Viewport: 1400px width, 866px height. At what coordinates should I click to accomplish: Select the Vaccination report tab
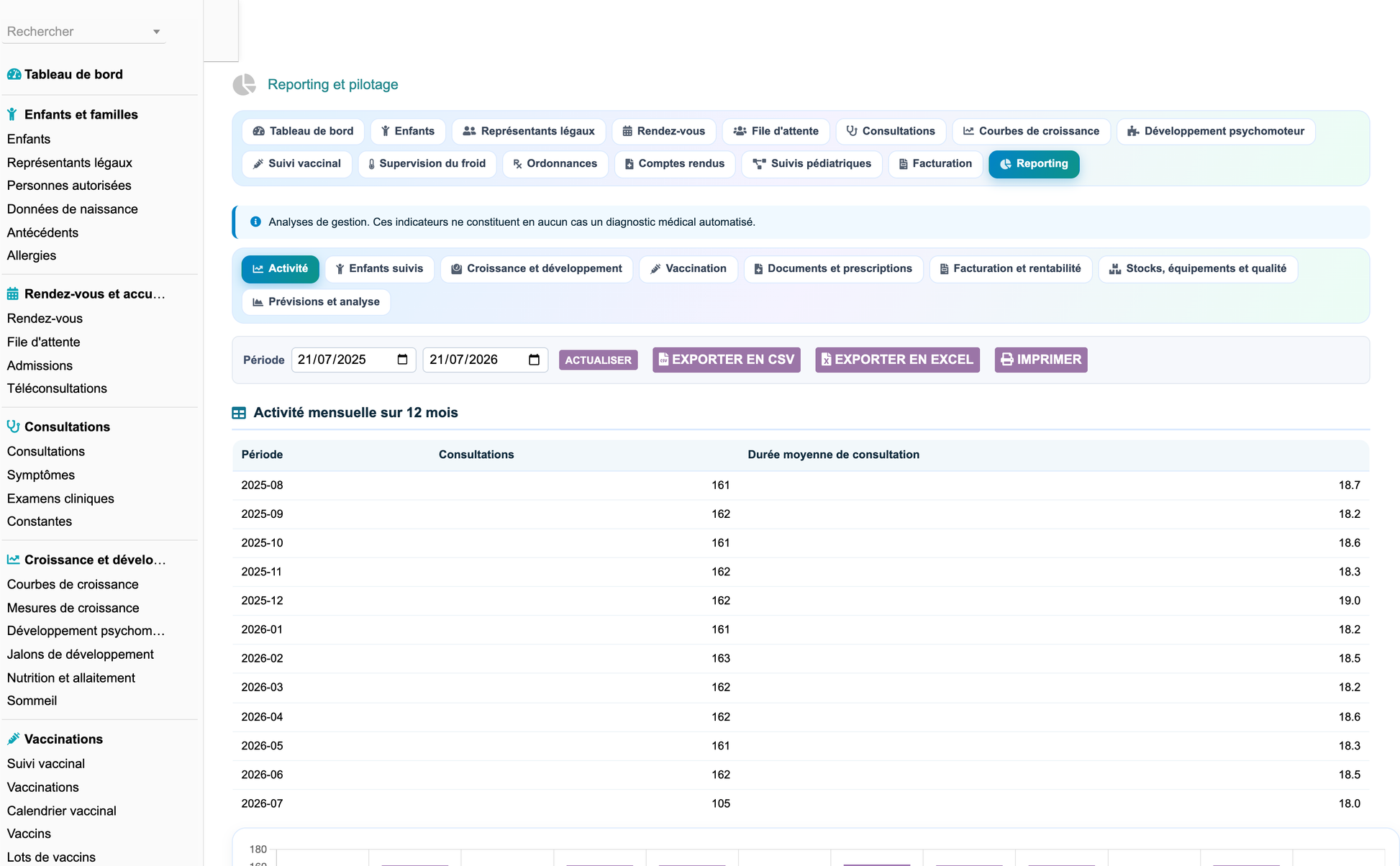(x=688, y=269)
